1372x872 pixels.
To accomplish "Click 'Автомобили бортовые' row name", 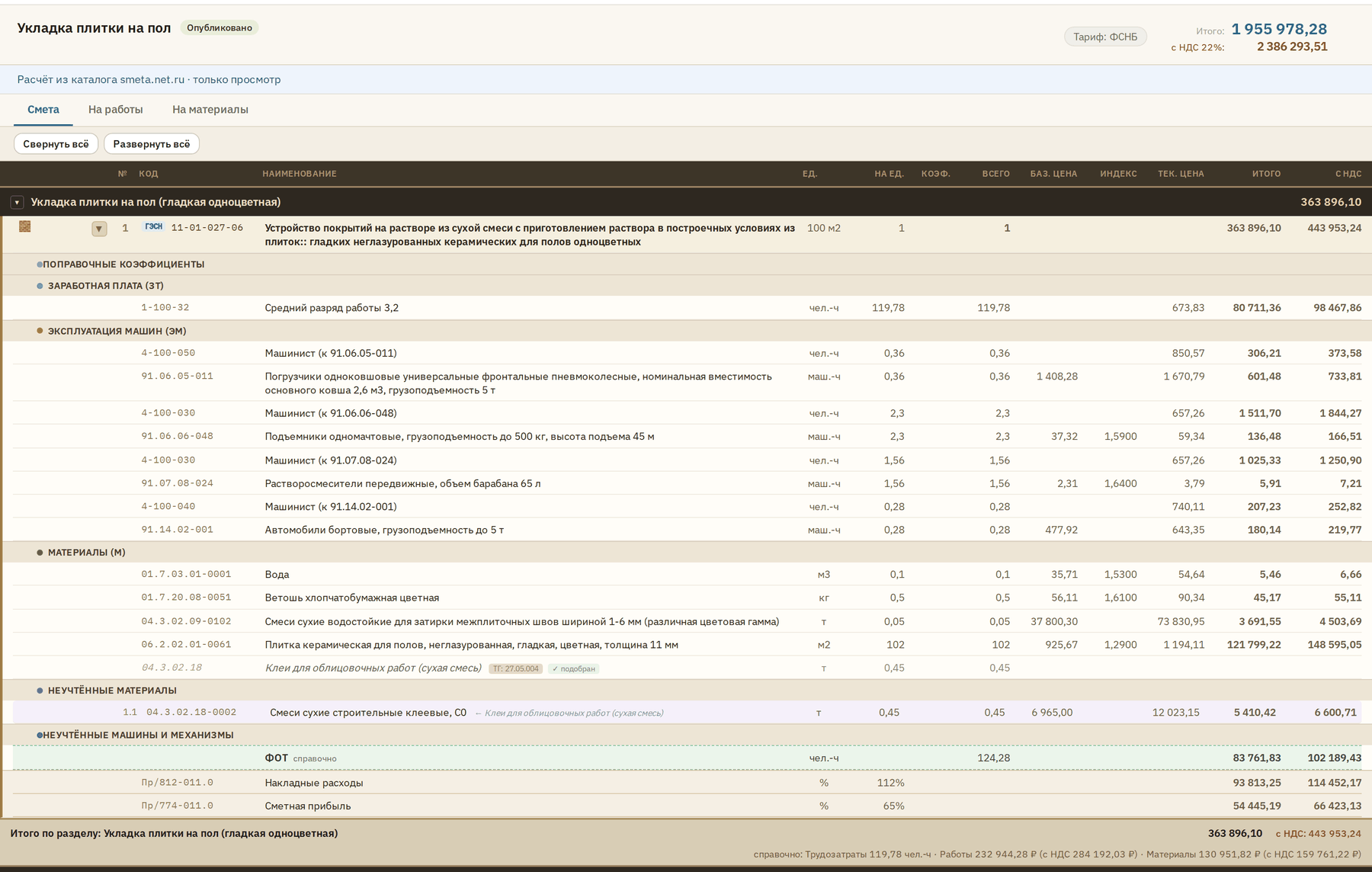I will [384, 530].
